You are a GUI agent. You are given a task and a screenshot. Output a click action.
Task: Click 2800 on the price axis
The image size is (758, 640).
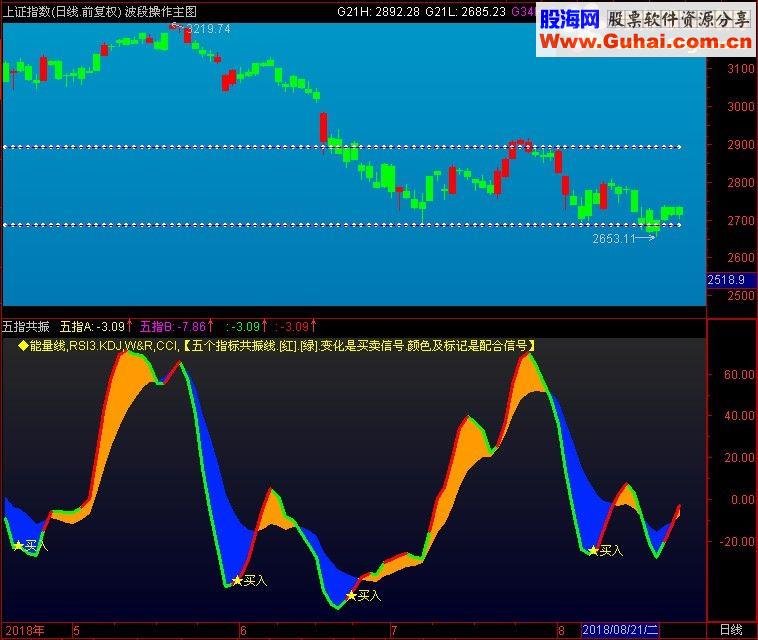click(741, 182)
